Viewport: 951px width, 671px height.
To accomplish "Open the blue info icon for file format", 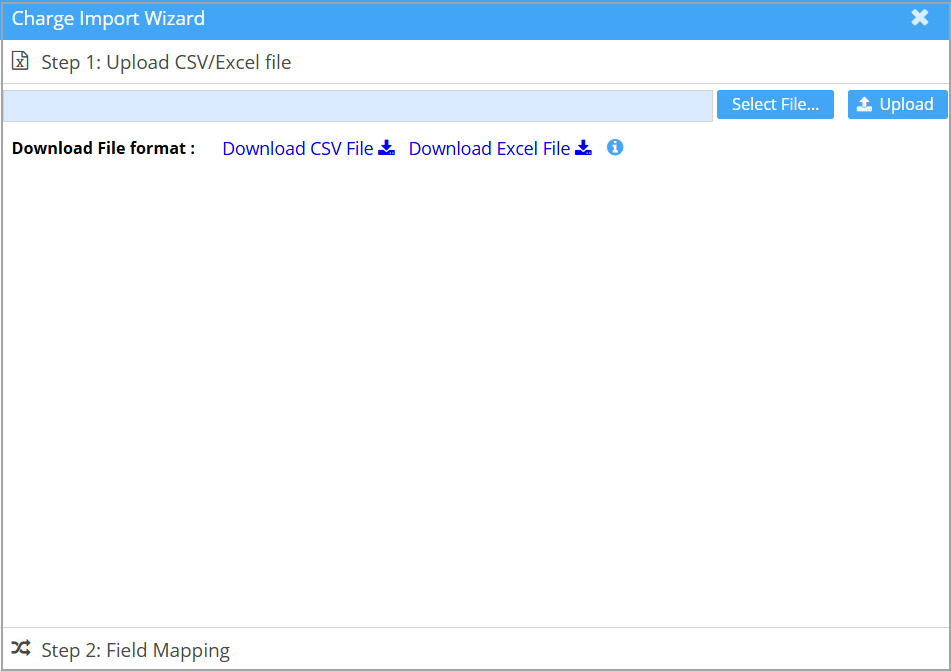I will pyautogui.click(x=615, y=148).
